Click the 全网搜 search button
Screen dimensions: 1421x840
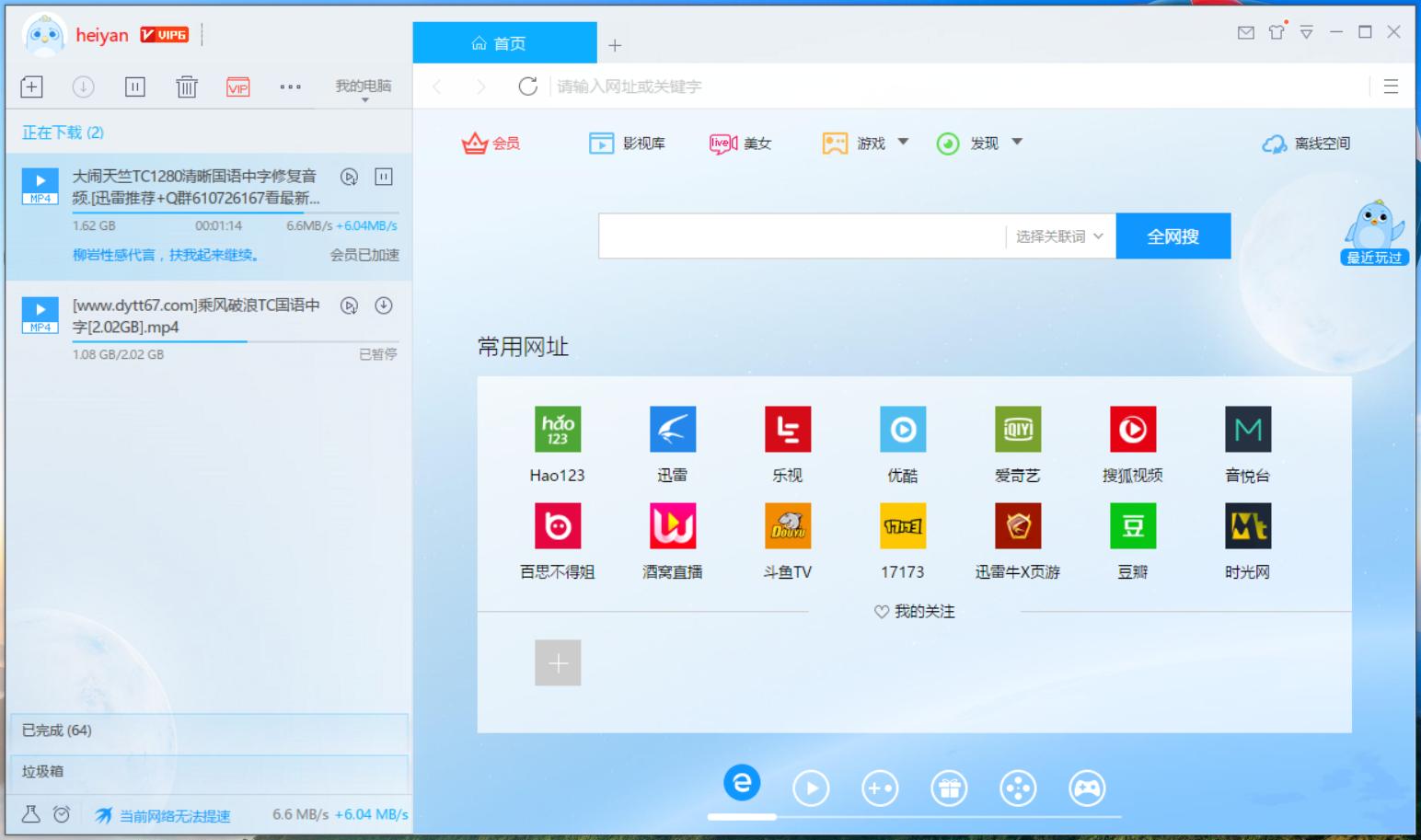tap(1173, 236)
